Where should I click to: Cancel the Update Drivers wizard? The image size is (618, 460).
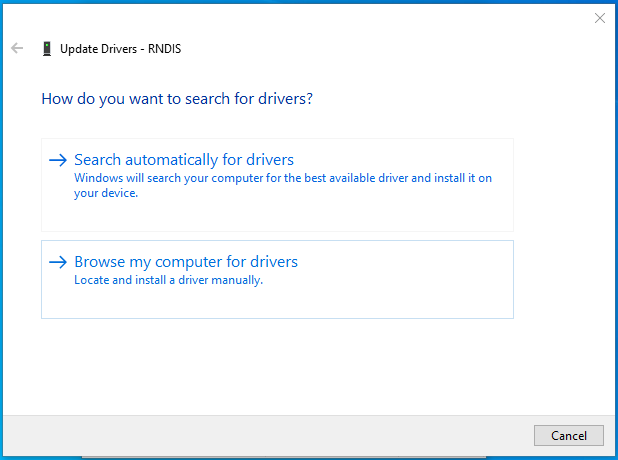click(569, 436)
